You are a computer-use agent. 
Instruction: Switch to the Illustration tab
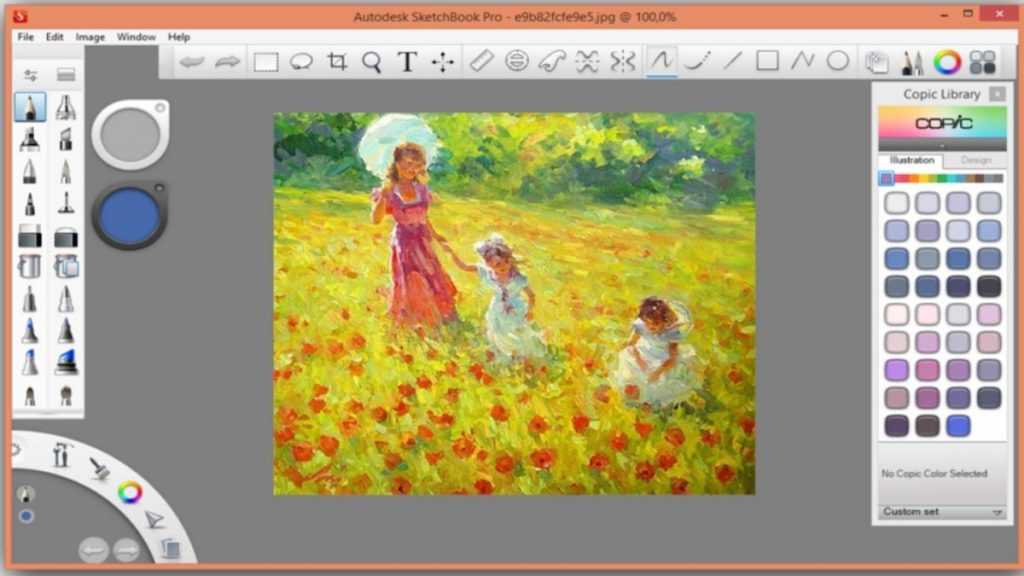(912, 160)
